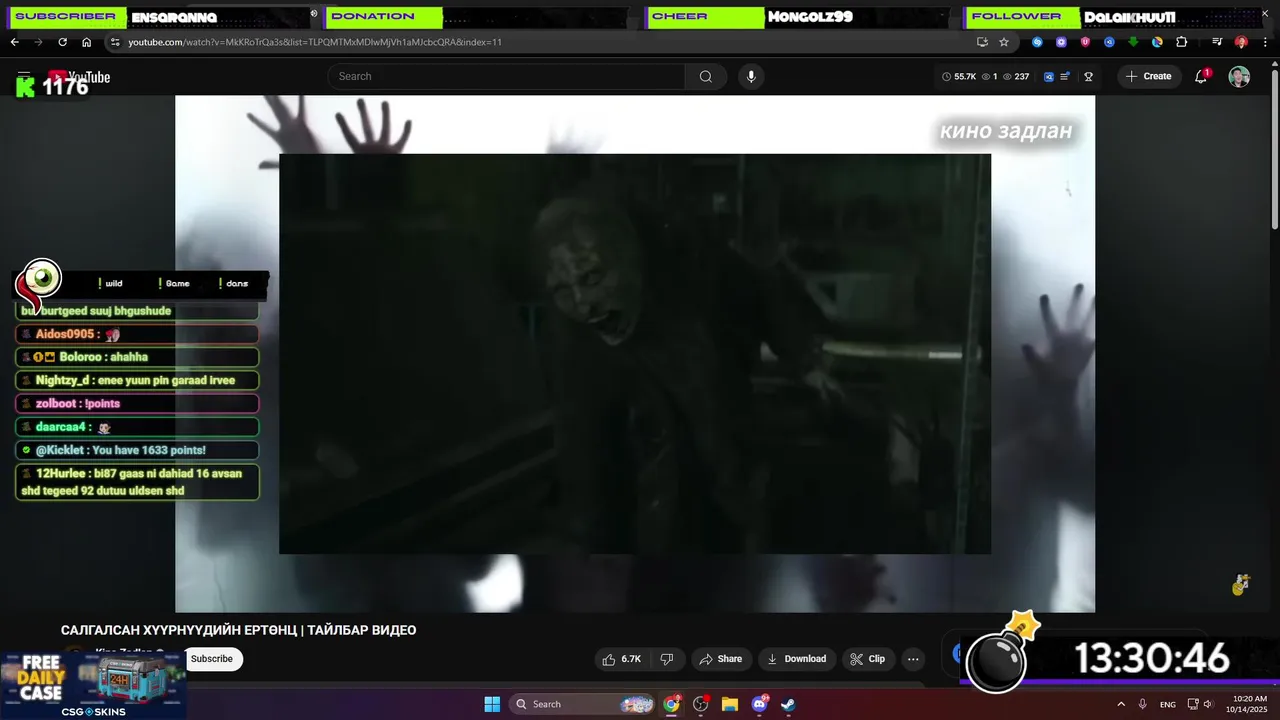Switch the ENG input language

coord(1168,704)
